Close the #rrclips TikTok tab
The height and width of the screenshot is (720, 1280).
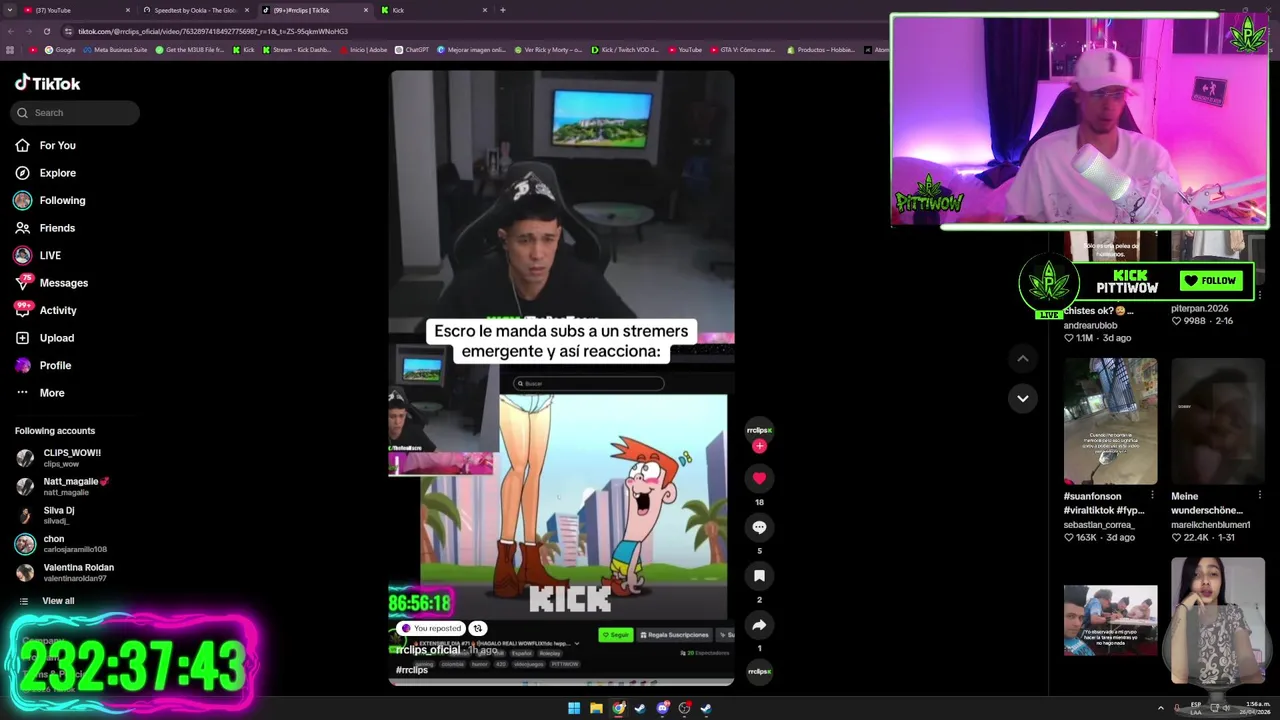tap(366, 10)
